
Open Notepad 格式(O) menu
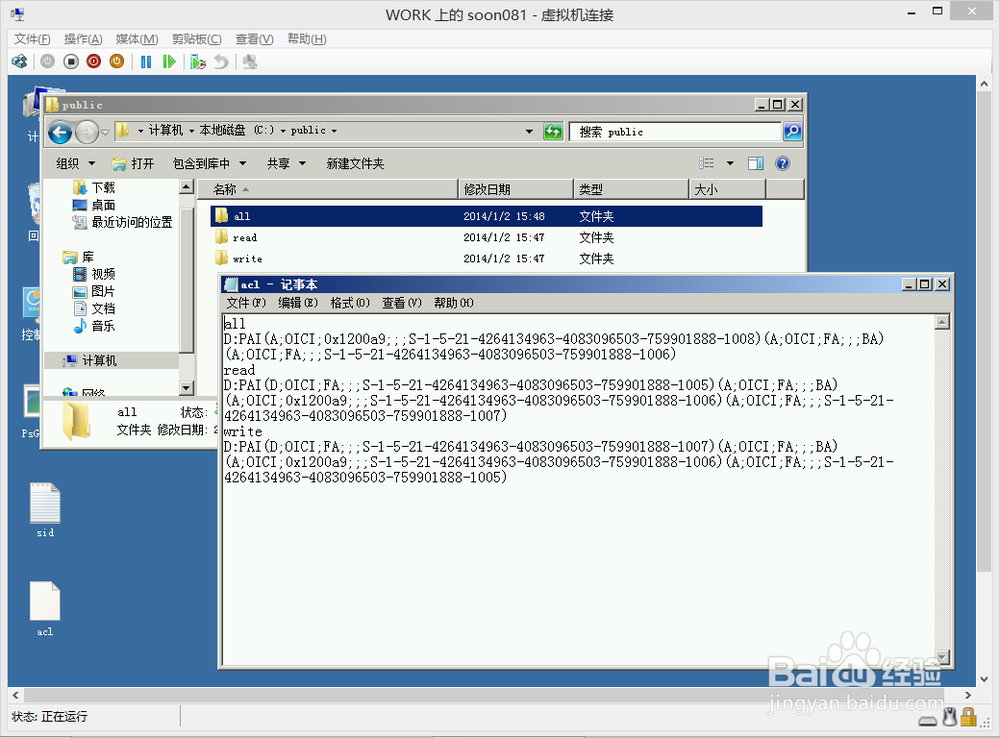pos(350,303)
